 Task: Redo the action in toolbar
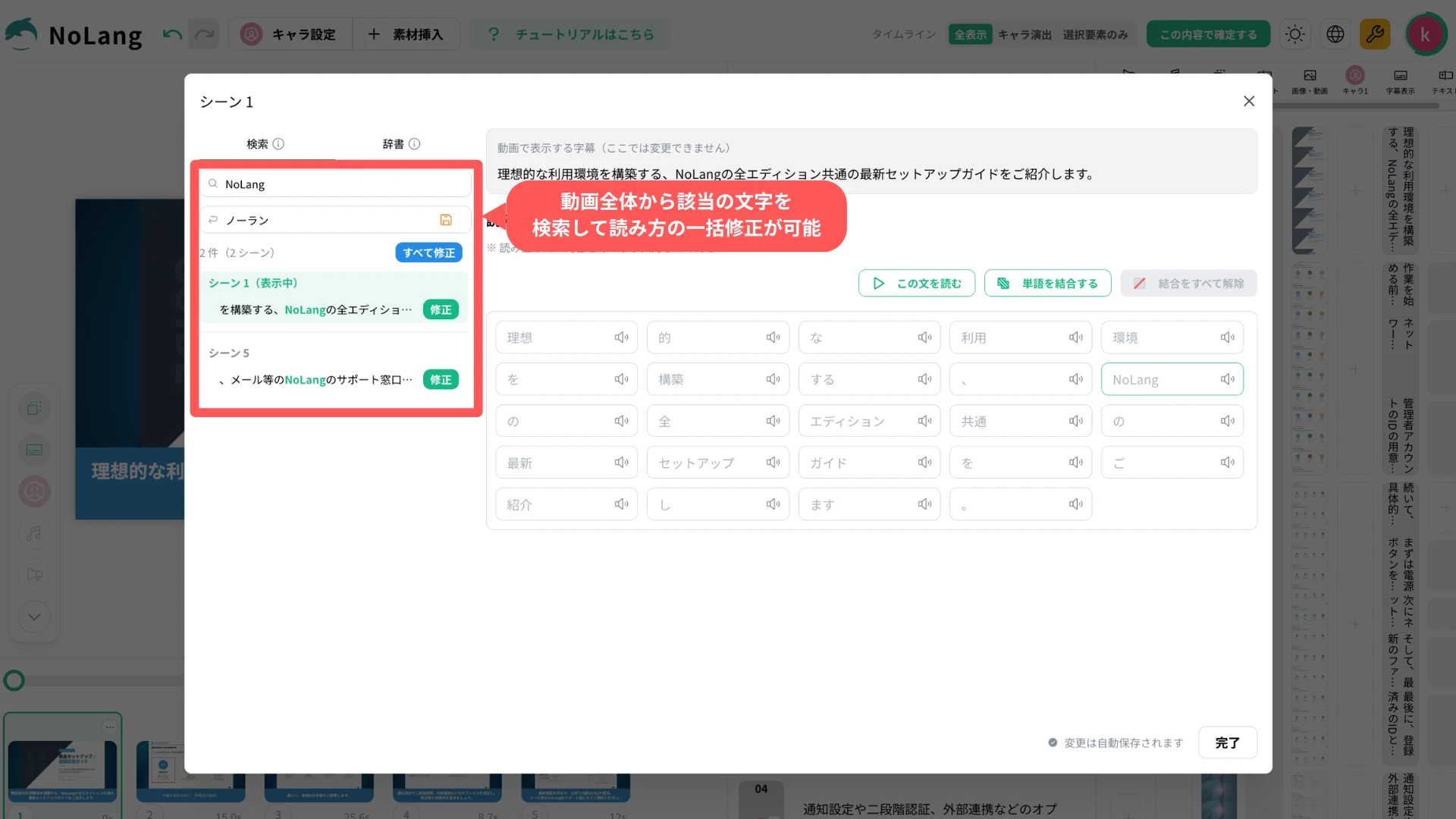click(x=204, y=35)
